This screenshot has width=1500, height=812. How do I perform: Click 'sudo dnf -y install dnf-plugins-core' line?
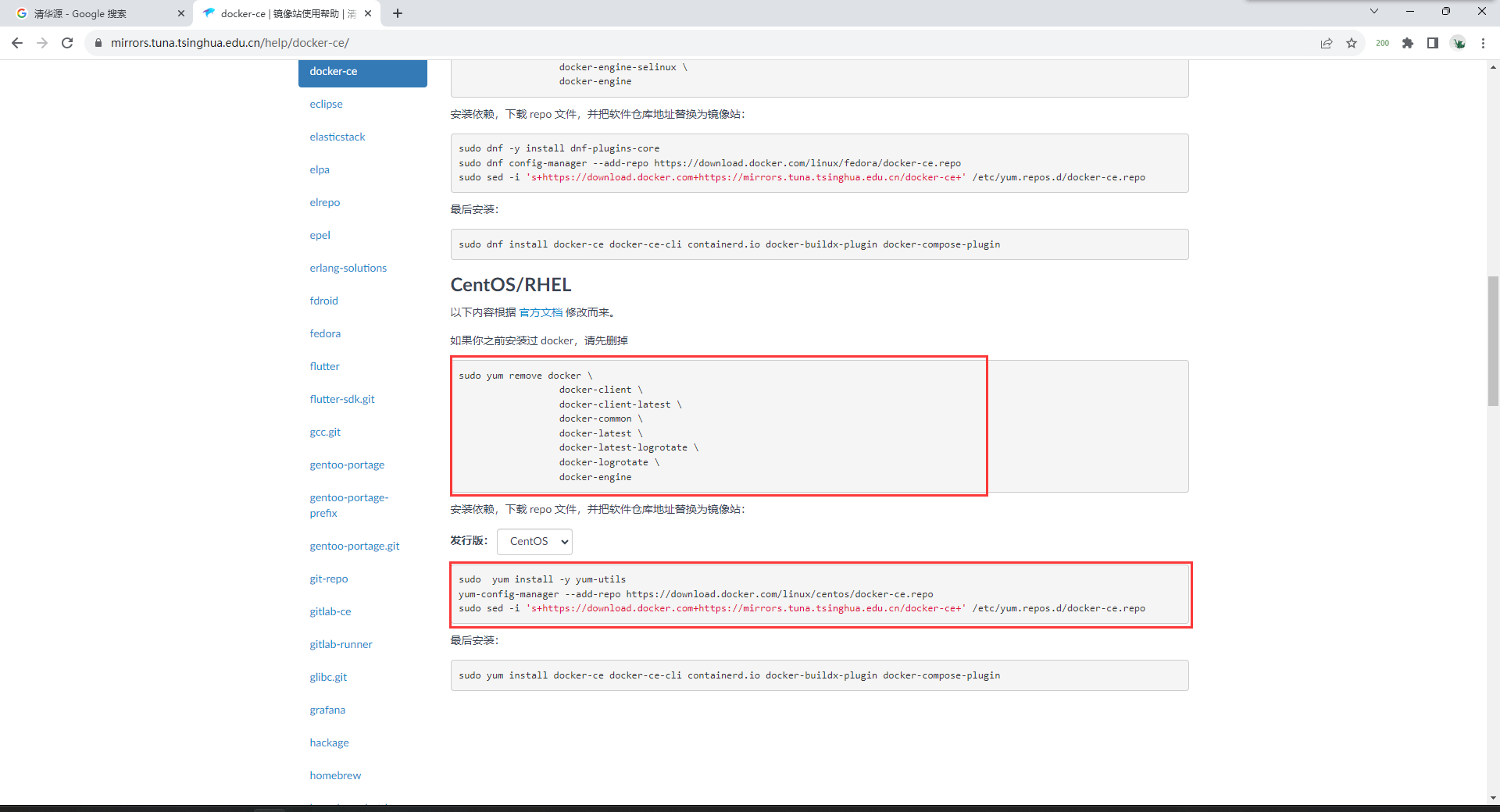559,148
